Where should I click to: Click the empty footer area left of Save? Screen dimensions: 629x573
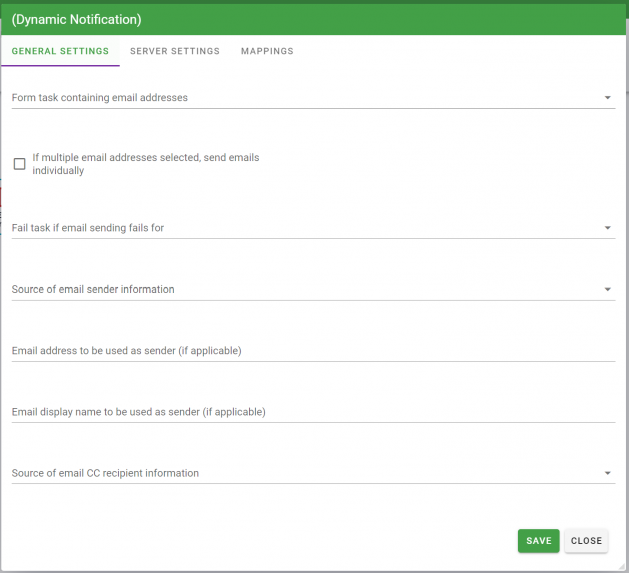pos(260,541)
